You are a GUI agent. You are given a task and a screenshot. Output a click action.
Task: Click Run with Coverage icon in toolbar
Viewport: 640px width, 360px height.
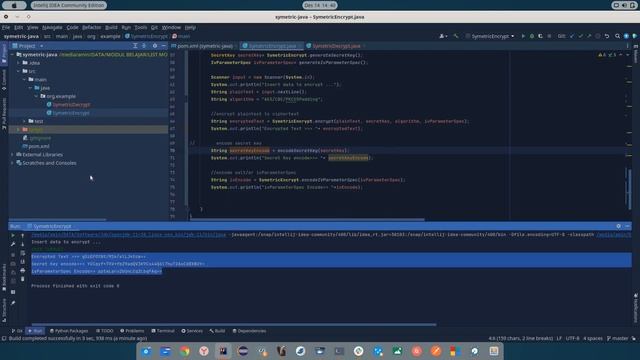(540, 36)
